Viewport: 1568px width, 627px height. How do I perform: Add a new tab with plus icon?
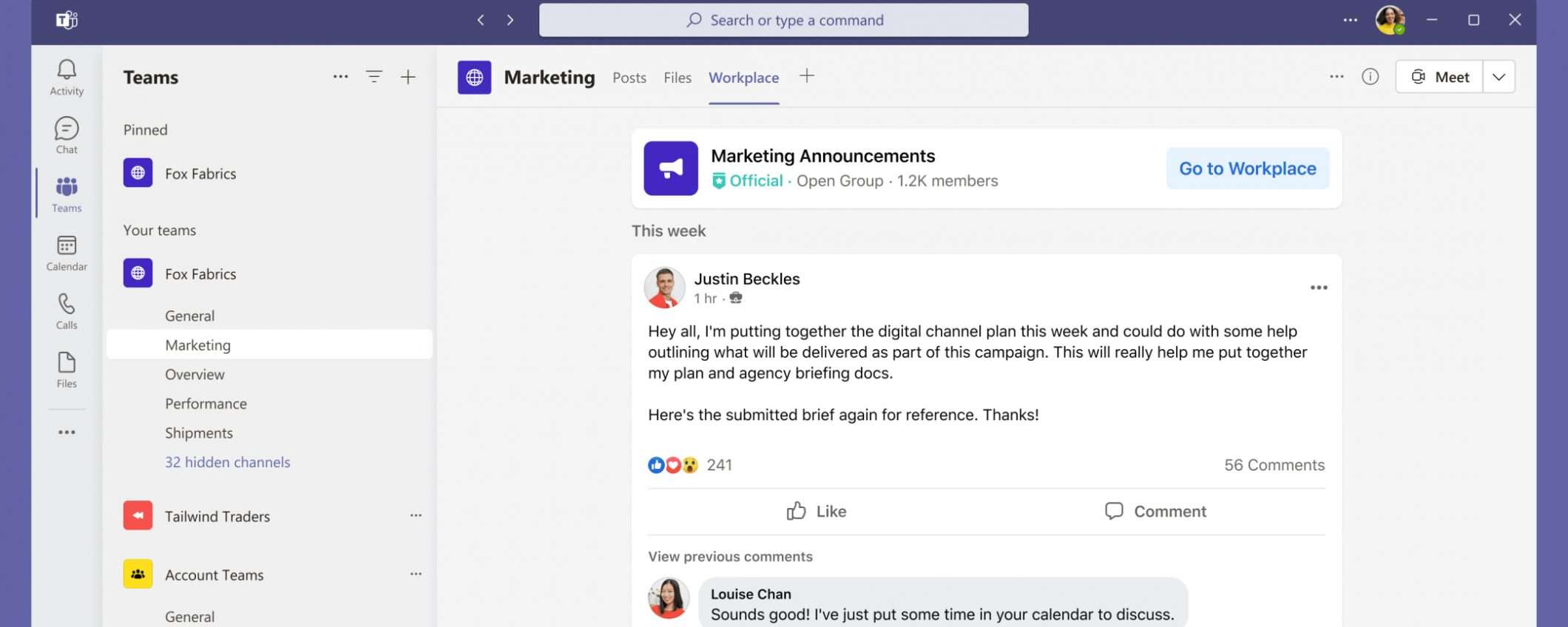(807, 76)
